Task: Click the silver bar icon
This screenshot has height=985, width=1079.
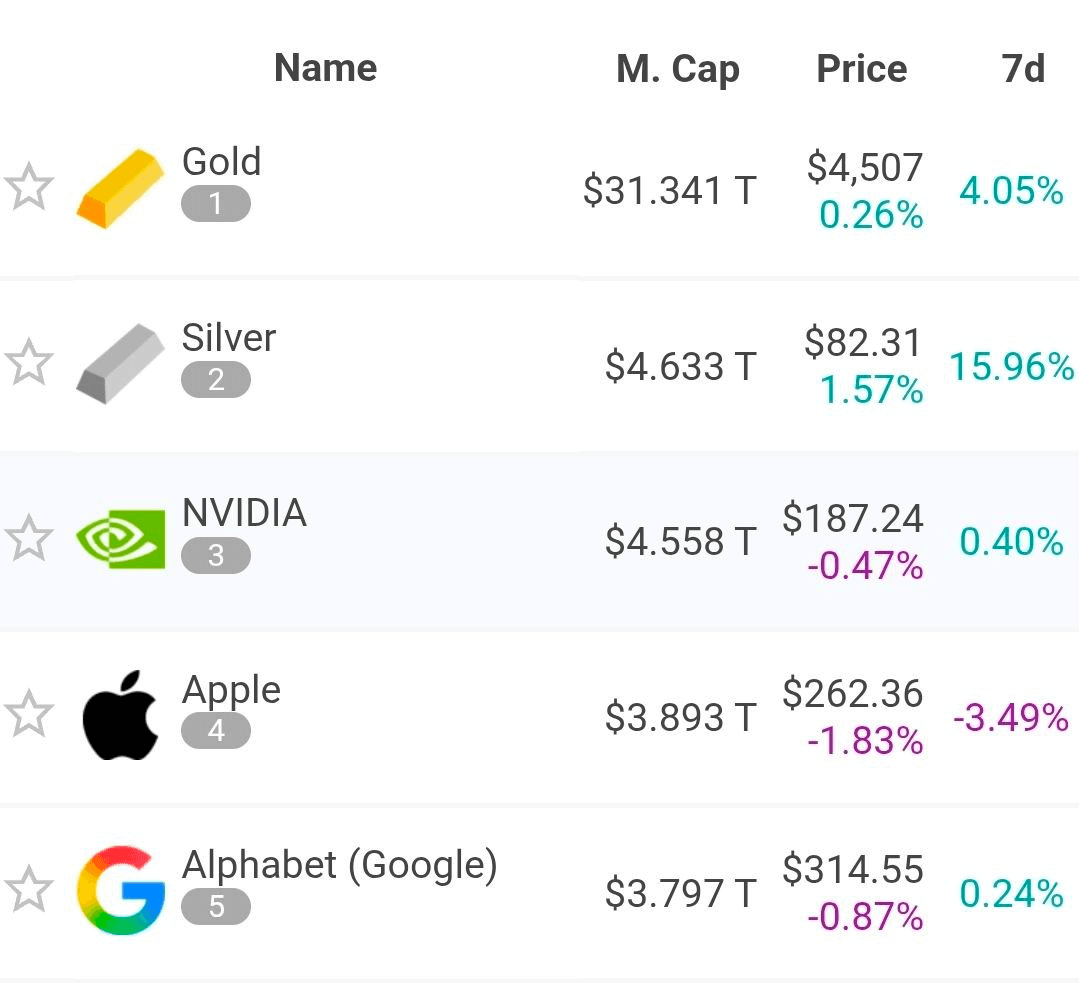Action: tap(120, 364)
